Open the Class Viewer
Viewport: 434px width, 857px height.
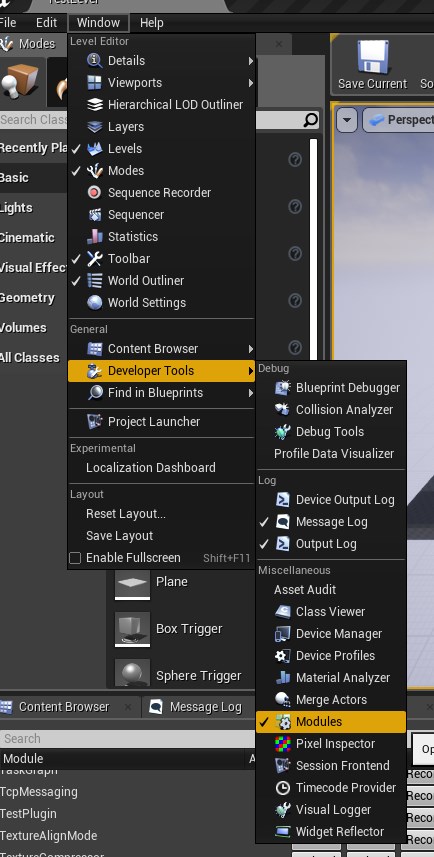(x=331, y=612)
